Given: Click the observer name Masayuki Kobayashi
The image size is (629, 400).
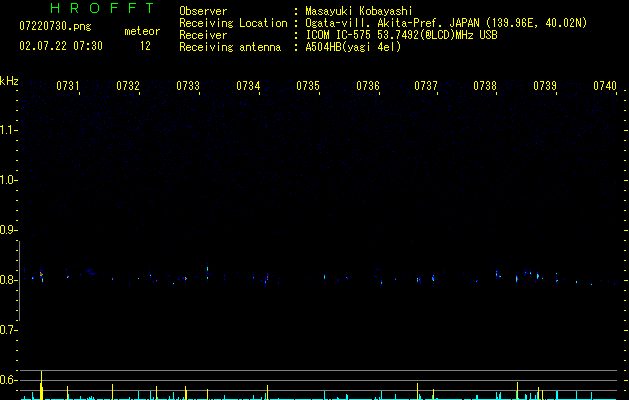Looking at the screenshot, I should pos(359,11).
